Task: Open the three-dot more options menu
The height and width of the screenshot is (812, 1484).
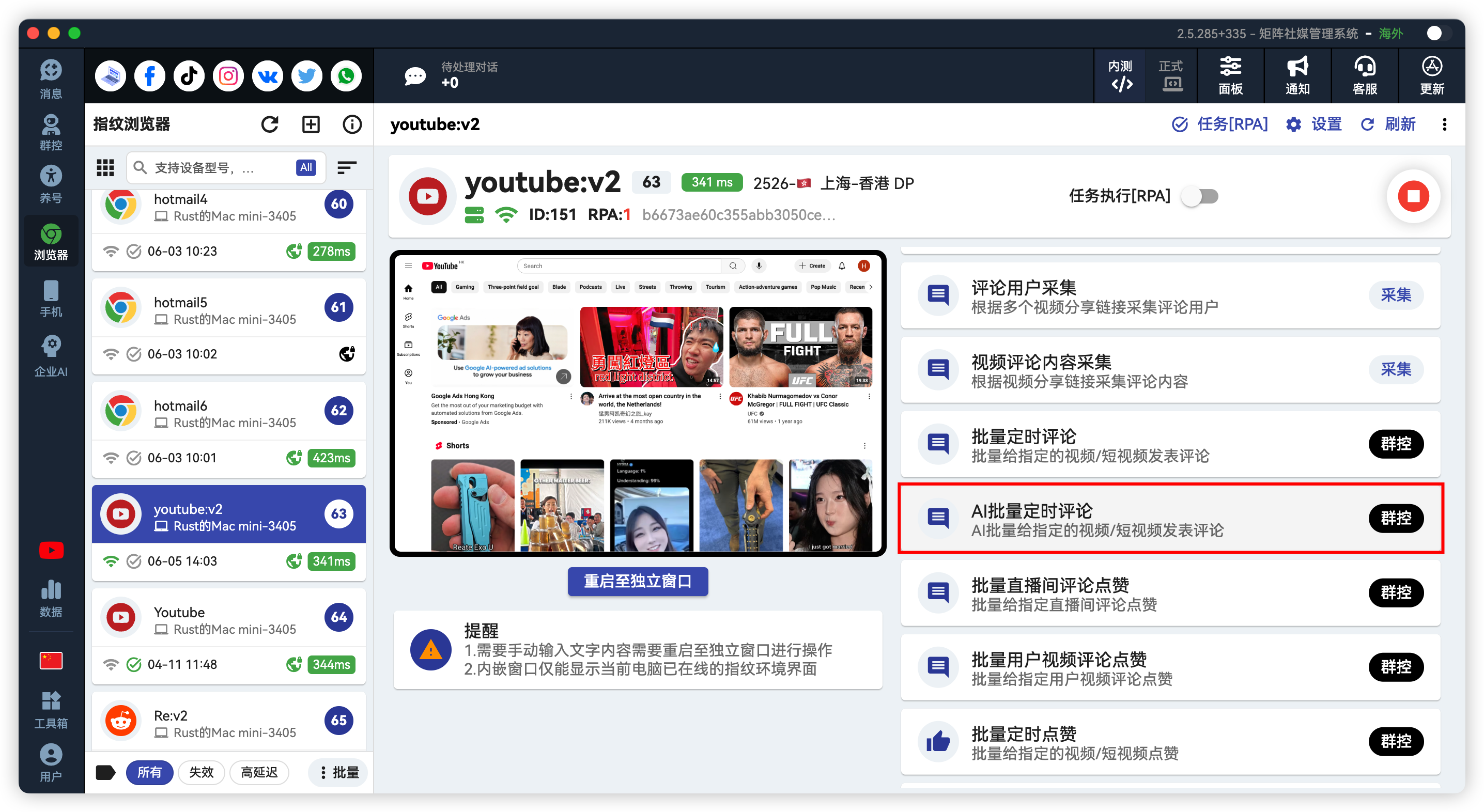Action: coord(1444,124)
